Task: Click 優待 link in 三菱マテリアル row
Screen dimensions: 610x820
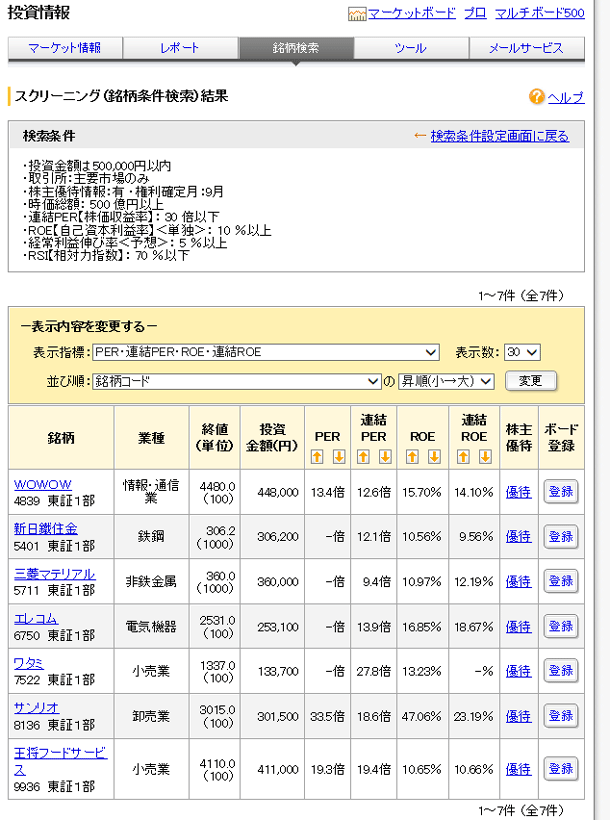Action: [518, 582]
